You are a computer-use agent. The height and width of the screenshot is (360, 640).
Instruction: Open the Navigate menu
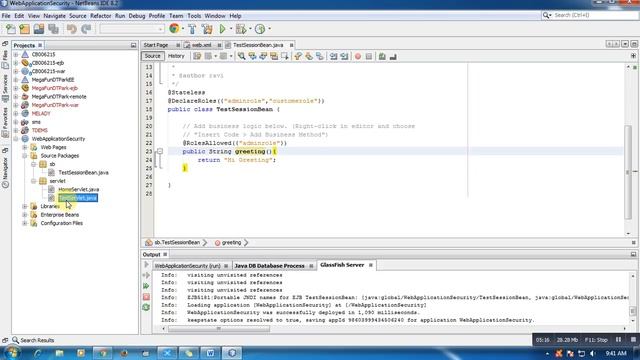(x=54, y=16)
